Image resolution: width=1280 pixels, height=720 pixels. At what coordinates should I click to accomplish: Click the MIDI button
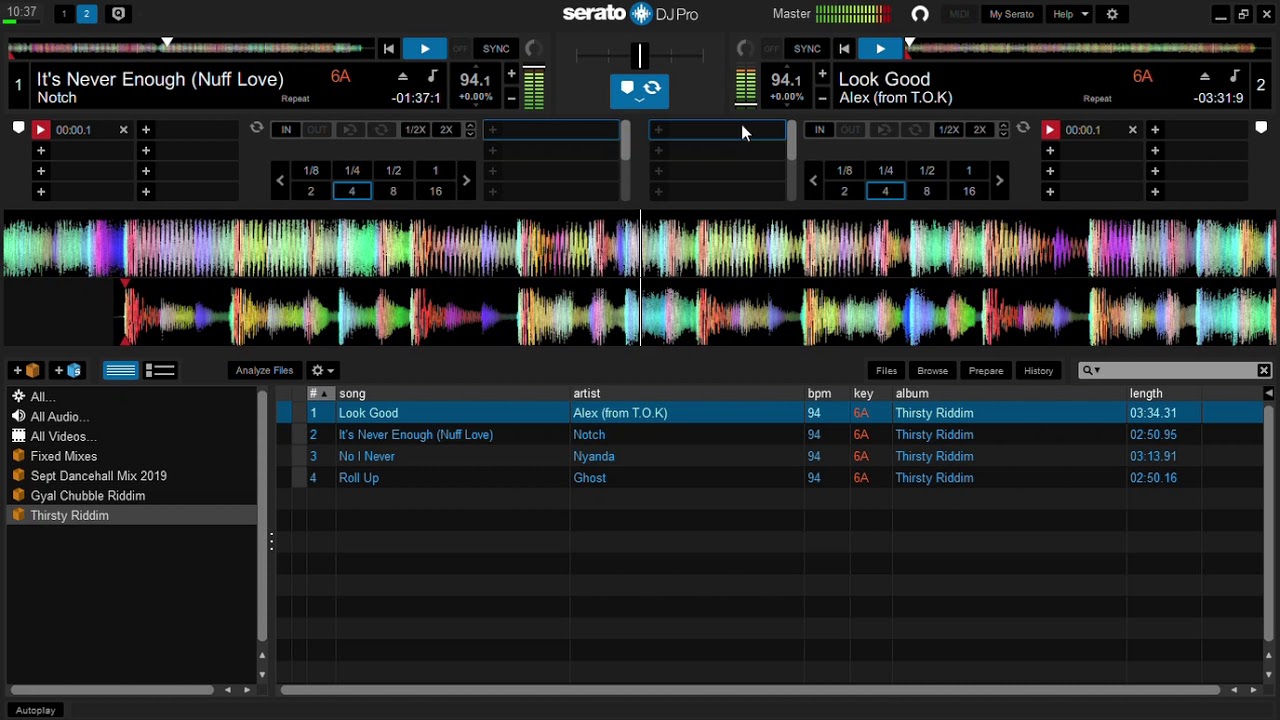tap(959, 14)
